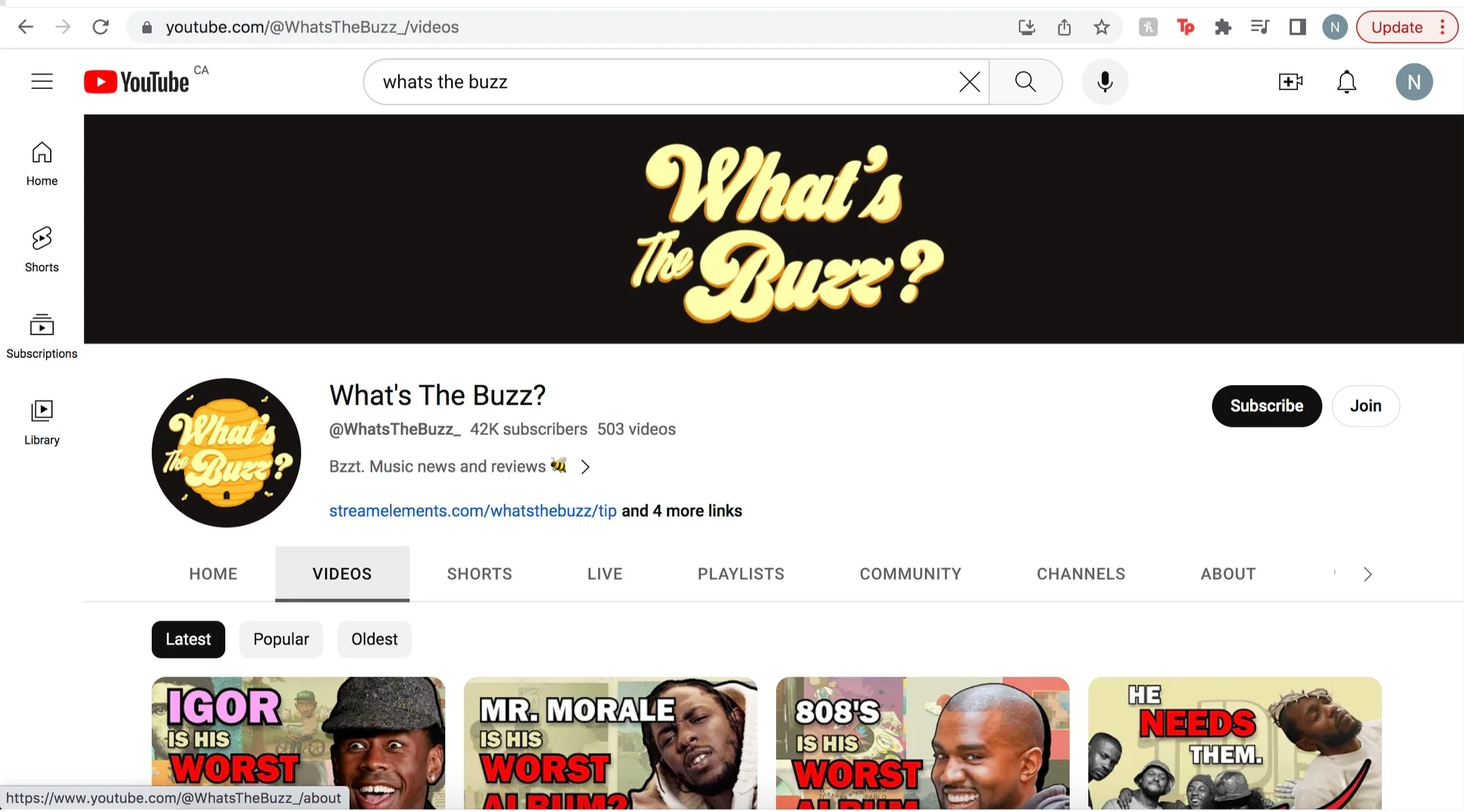The width and height of the screenshot is (1464, 812).
Task: Select the Popular sort chip
Action: click(281, 639)
